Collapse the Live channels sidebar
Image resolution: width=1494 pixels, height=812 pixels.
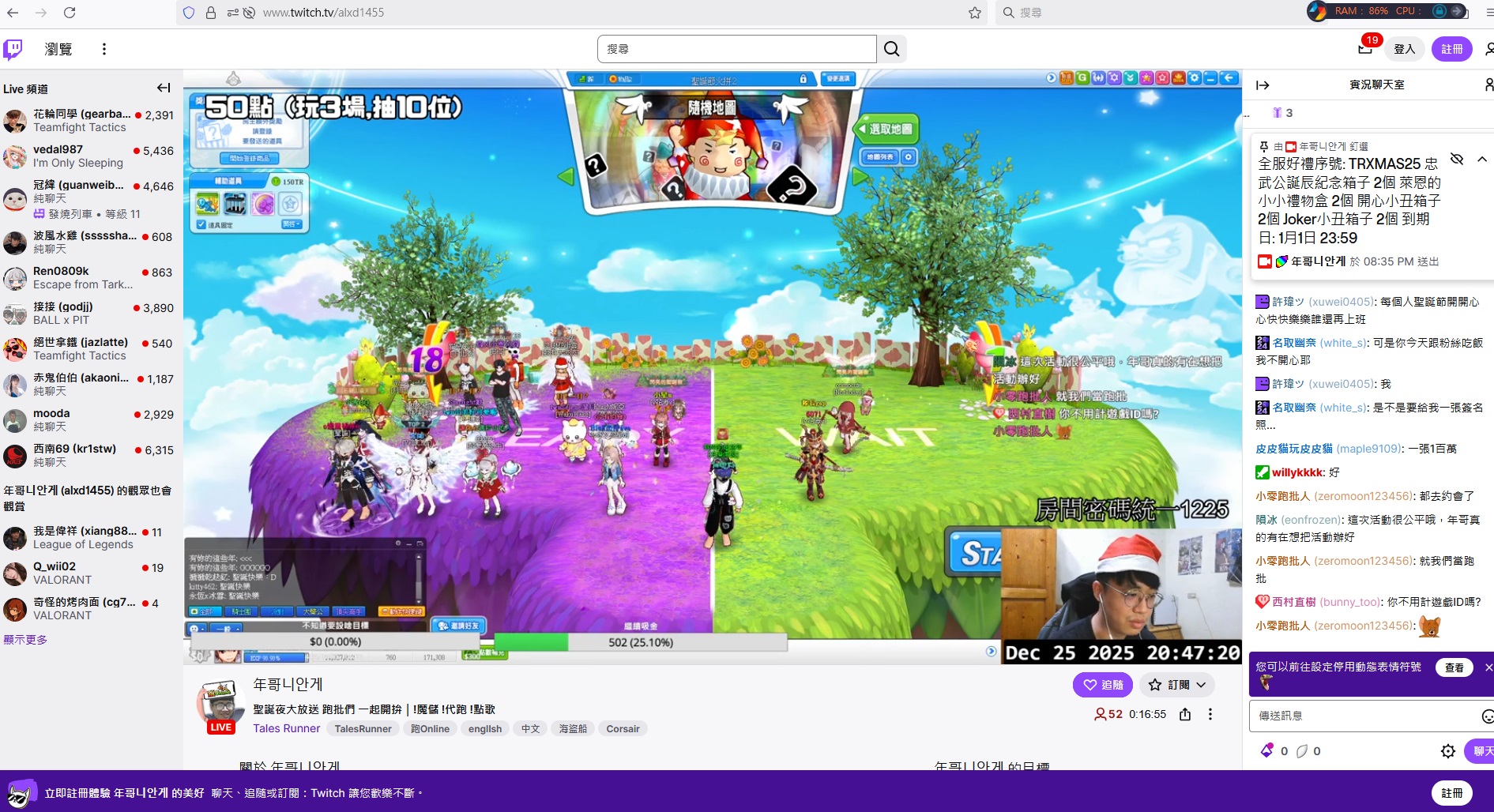pos(164,88)
